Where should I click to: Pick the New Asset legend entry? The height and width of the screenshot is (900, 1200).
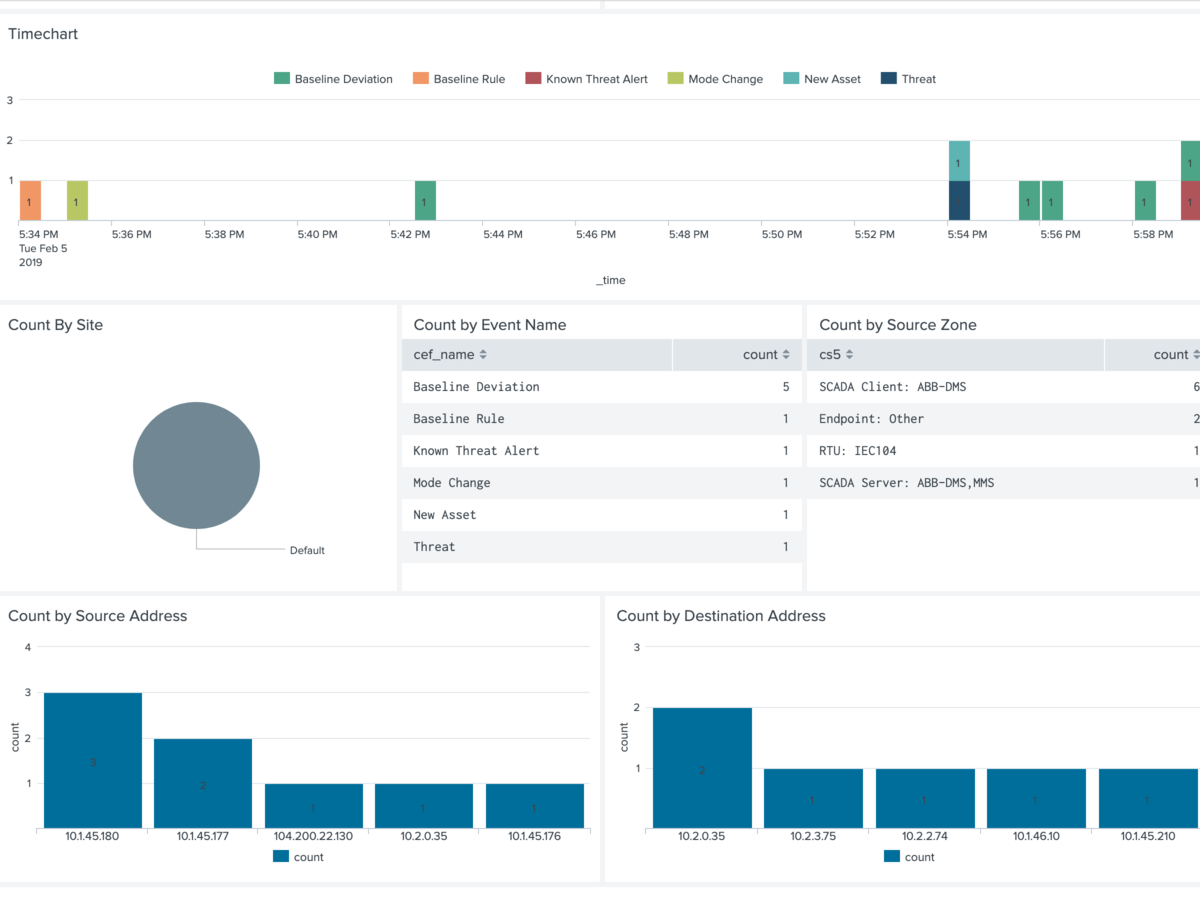tap(831, 79)
